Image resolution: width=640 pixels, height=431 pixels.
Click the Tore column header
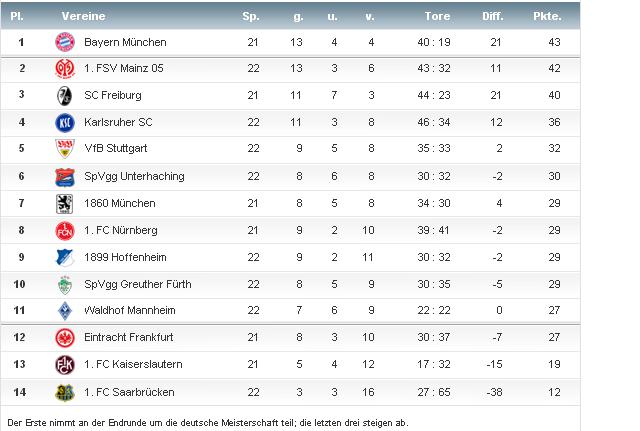click(x=437, y=16)
